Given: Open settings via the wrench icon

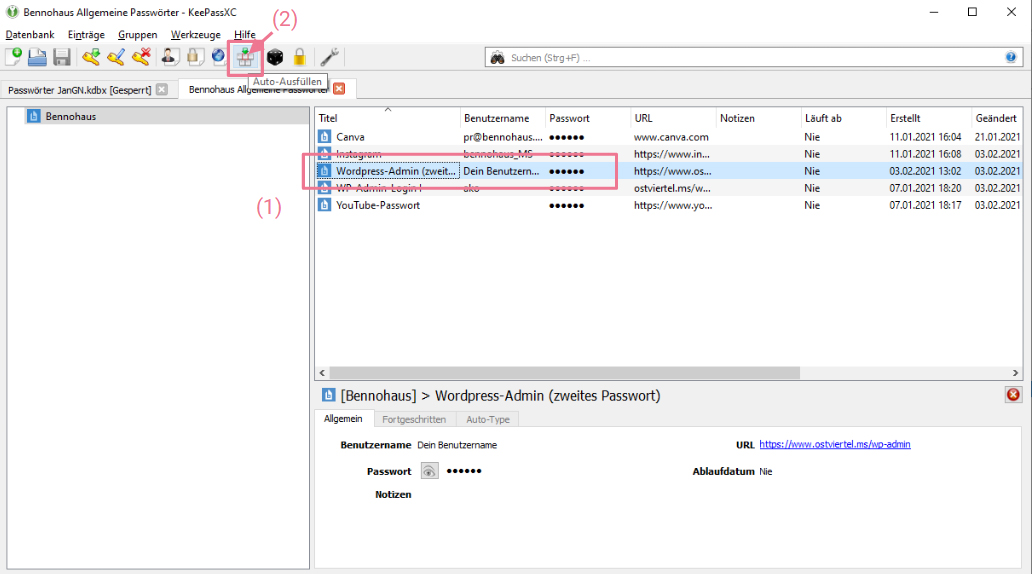Looking at the screenshot, I should point(330,57).
